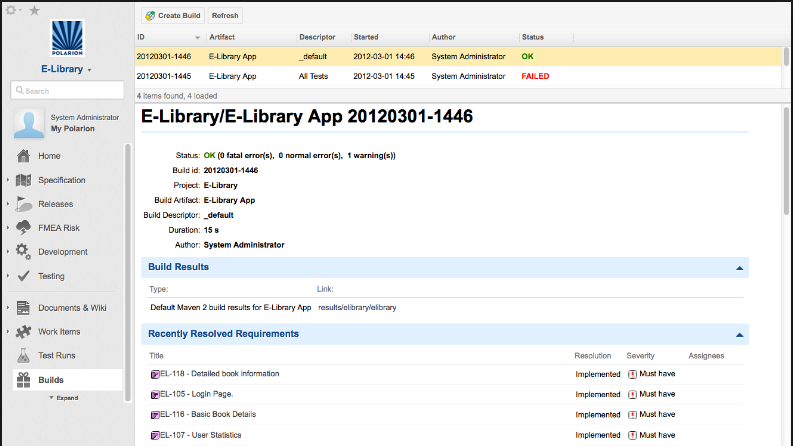Collapse the Build Results section

(739, 268)
